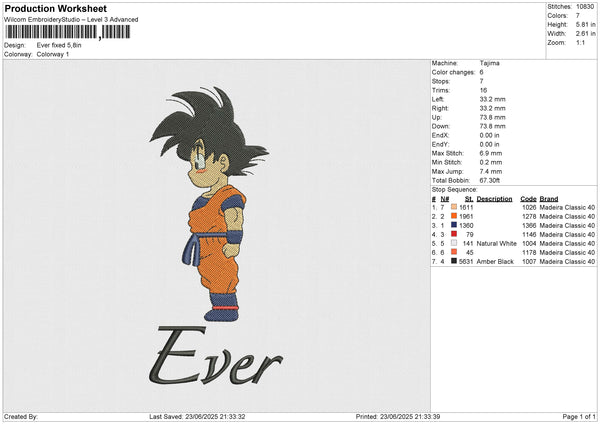Select stitch count 1961 in stop 2
The height and width of the screenshot is (424, 600).
pyautogui.click(x=466, y=217)
